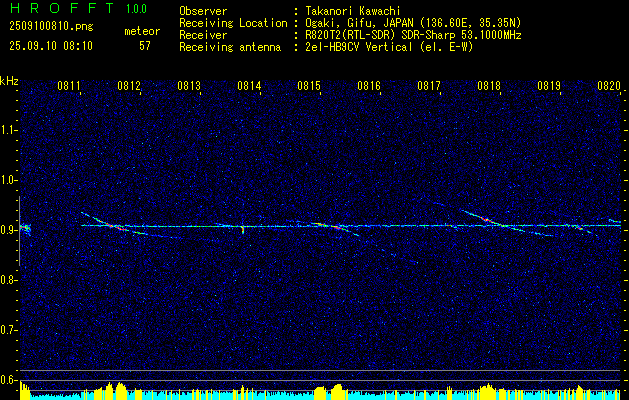This screenshot has width=629, height=400.
Task: Click time marker 0817
Action: [x=429, y=85]
